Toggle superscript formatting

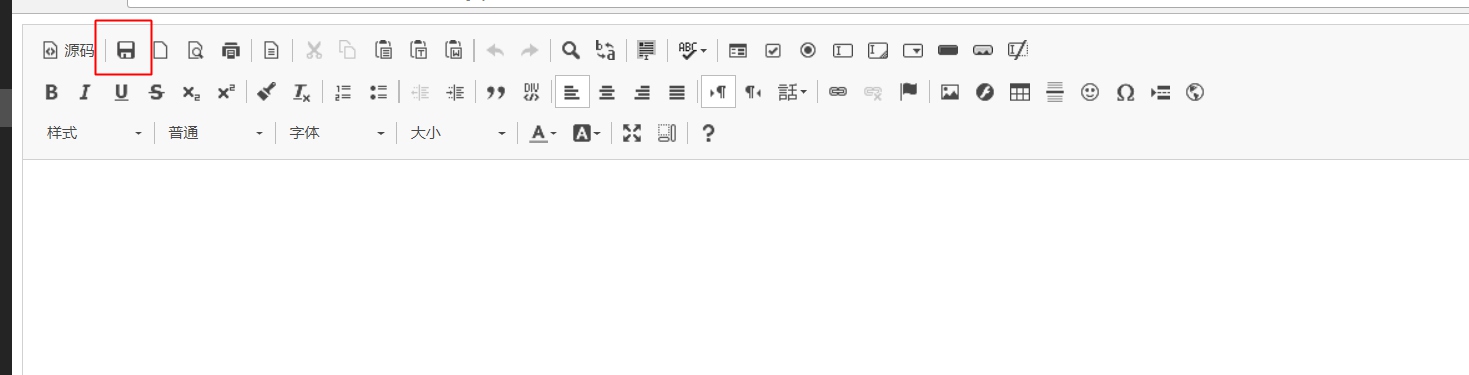[226, 92]
